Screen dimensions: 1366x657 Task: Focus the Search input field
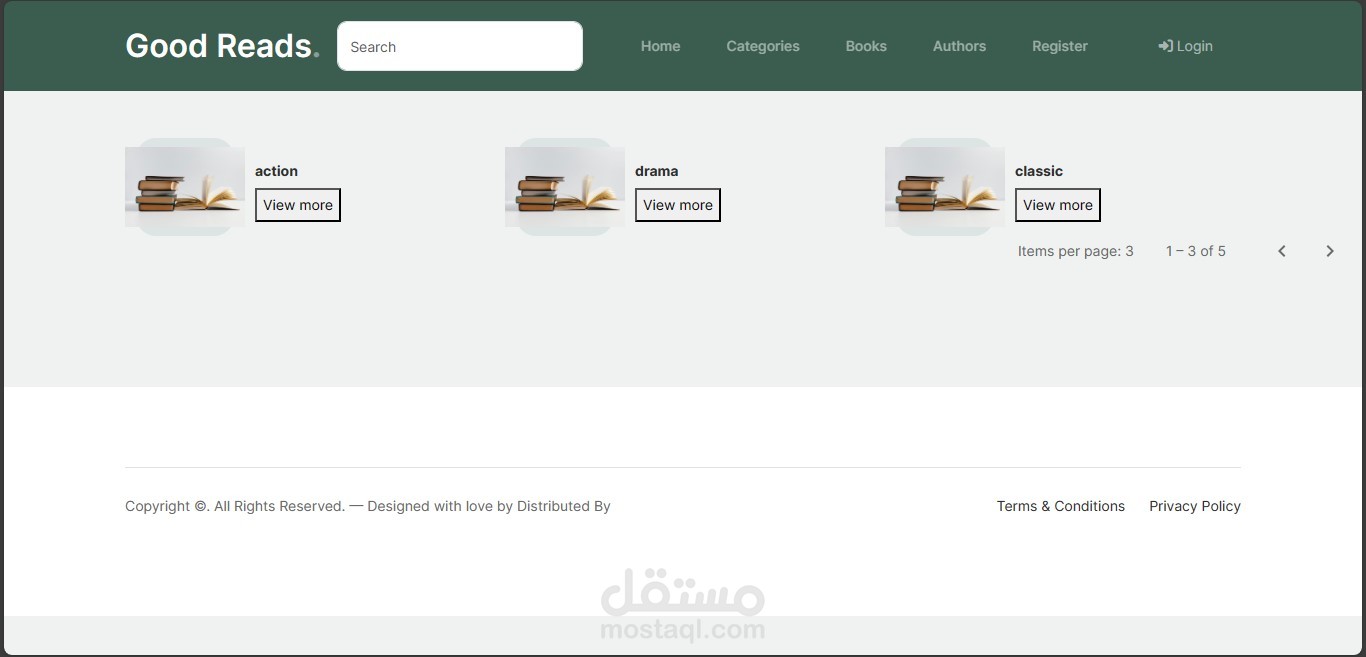pyautogui.click(x=460, y=46)
